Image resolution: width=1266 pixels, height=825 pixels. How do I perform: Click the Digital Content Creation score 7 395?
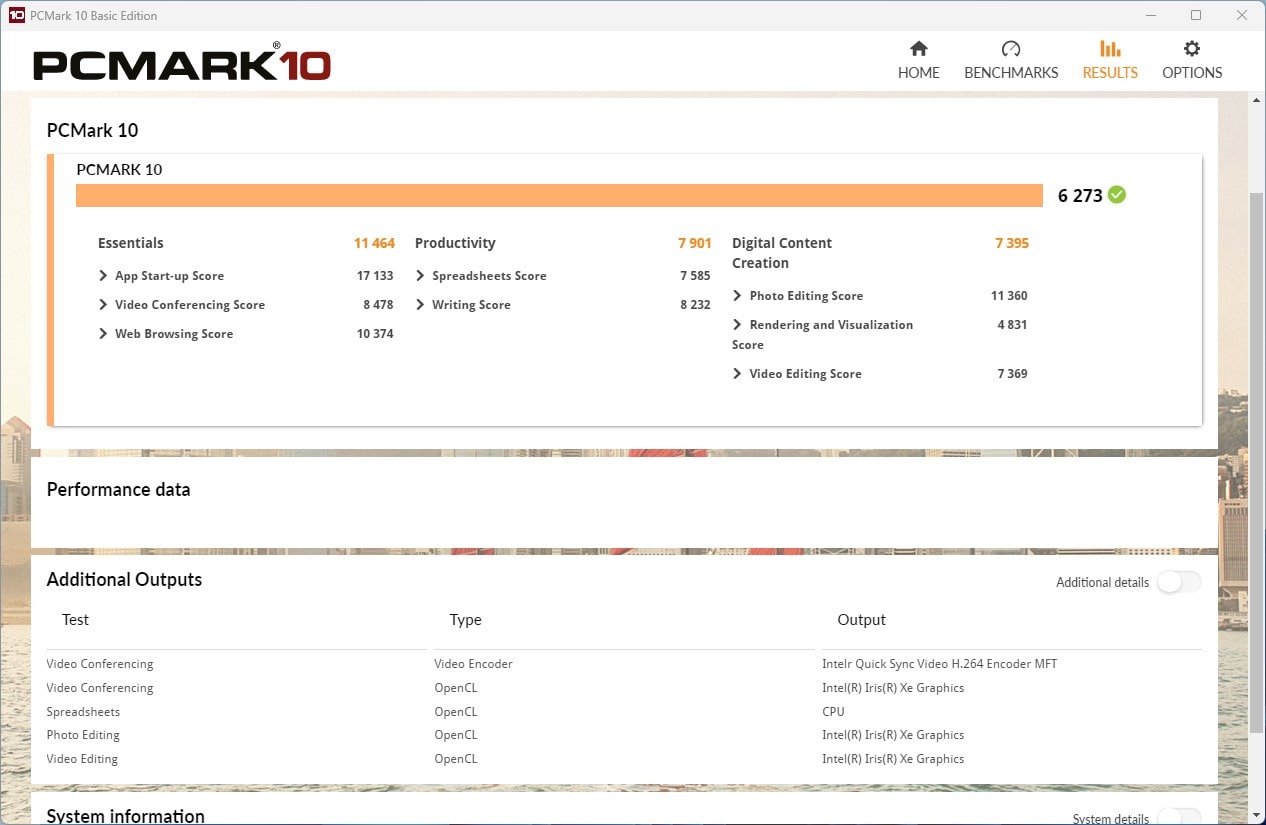coord(1012,243)
